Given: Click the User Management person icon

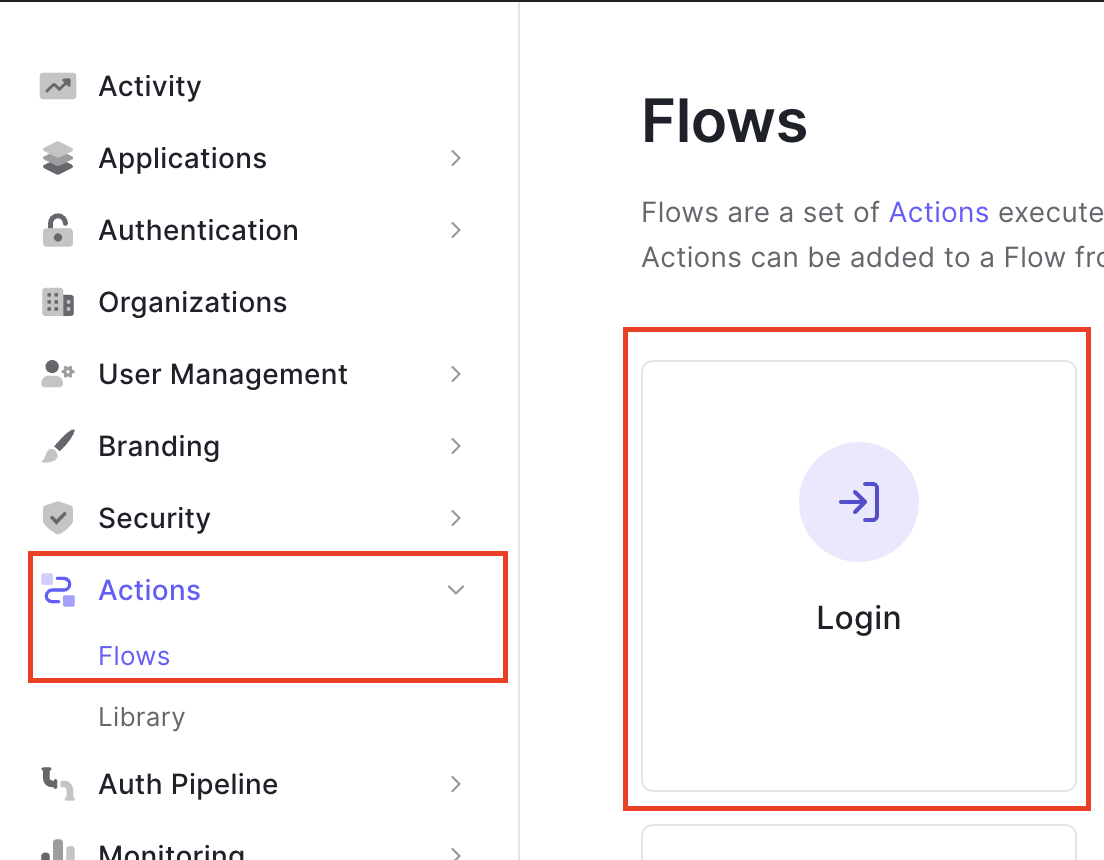Looking at the screenshot, I should pyautogui.click(x=57, y=374).
